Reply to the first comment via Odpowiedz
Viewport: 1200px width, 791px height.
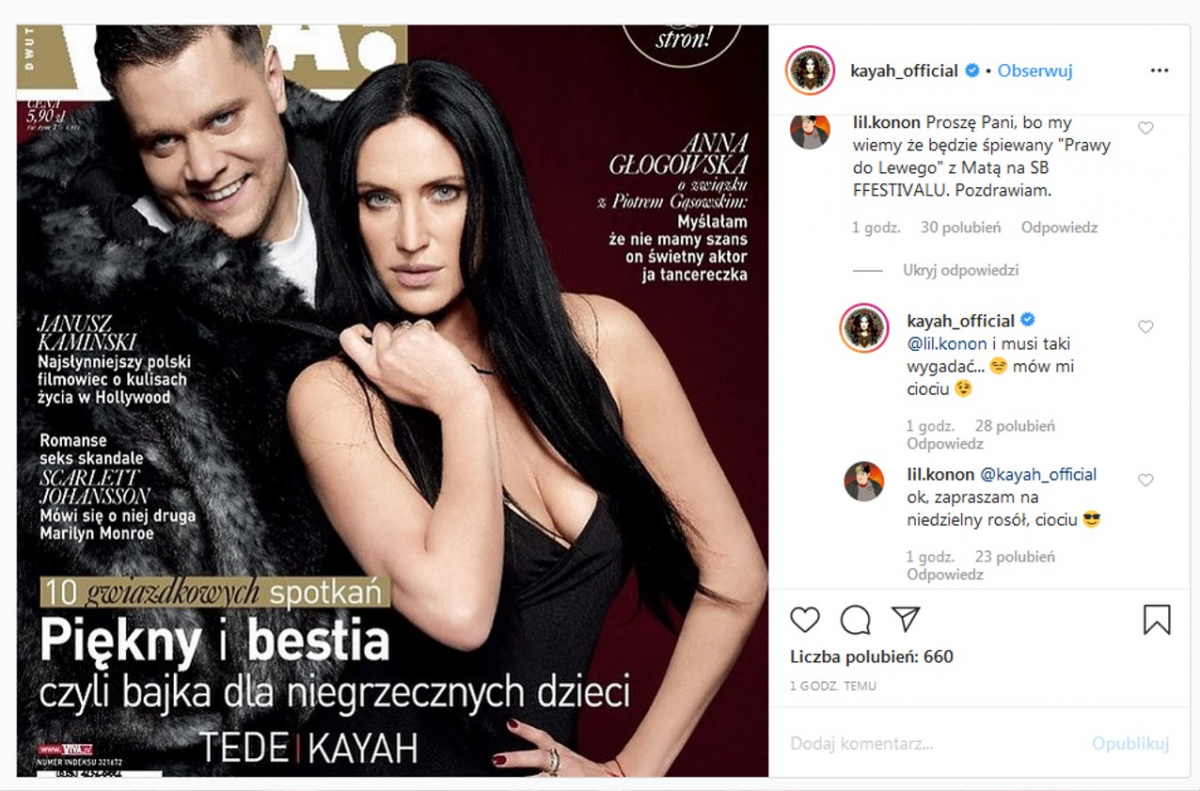click(x=1059, y=227)
